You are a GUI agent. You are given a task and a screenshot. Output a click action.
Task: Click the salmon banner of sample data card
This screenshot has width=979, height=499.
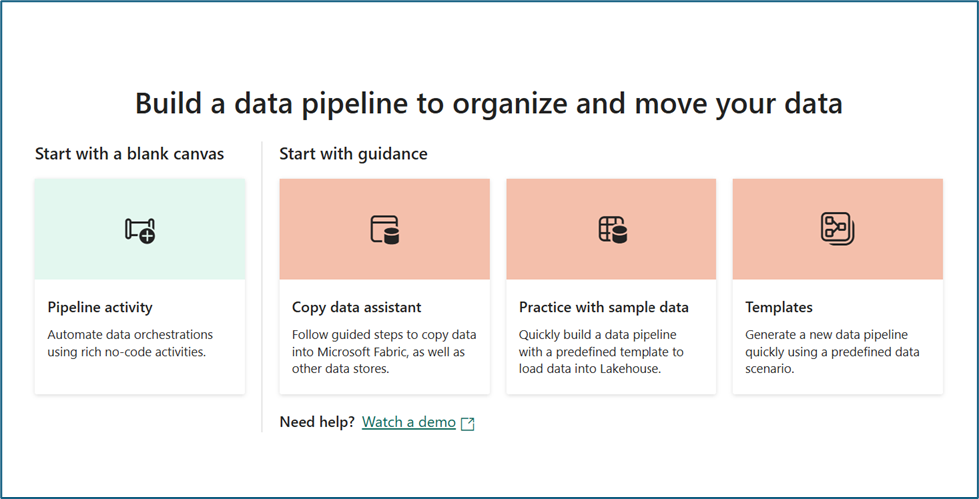click(x=611, y=229)
